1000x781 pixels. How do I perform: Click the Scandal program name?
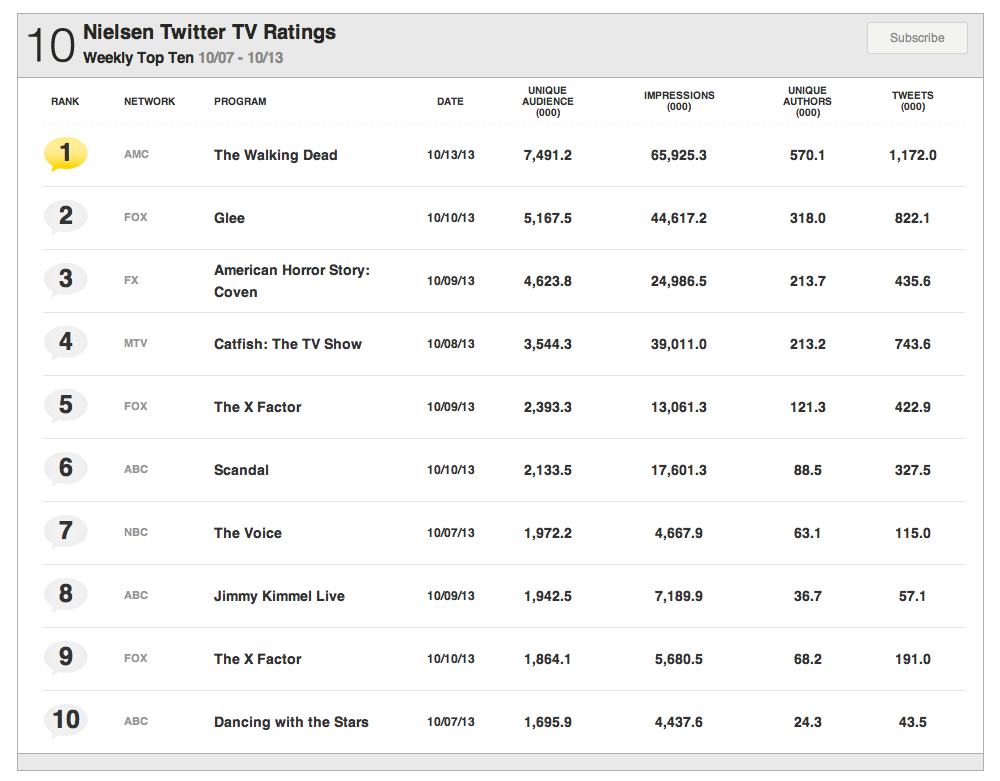241,470
